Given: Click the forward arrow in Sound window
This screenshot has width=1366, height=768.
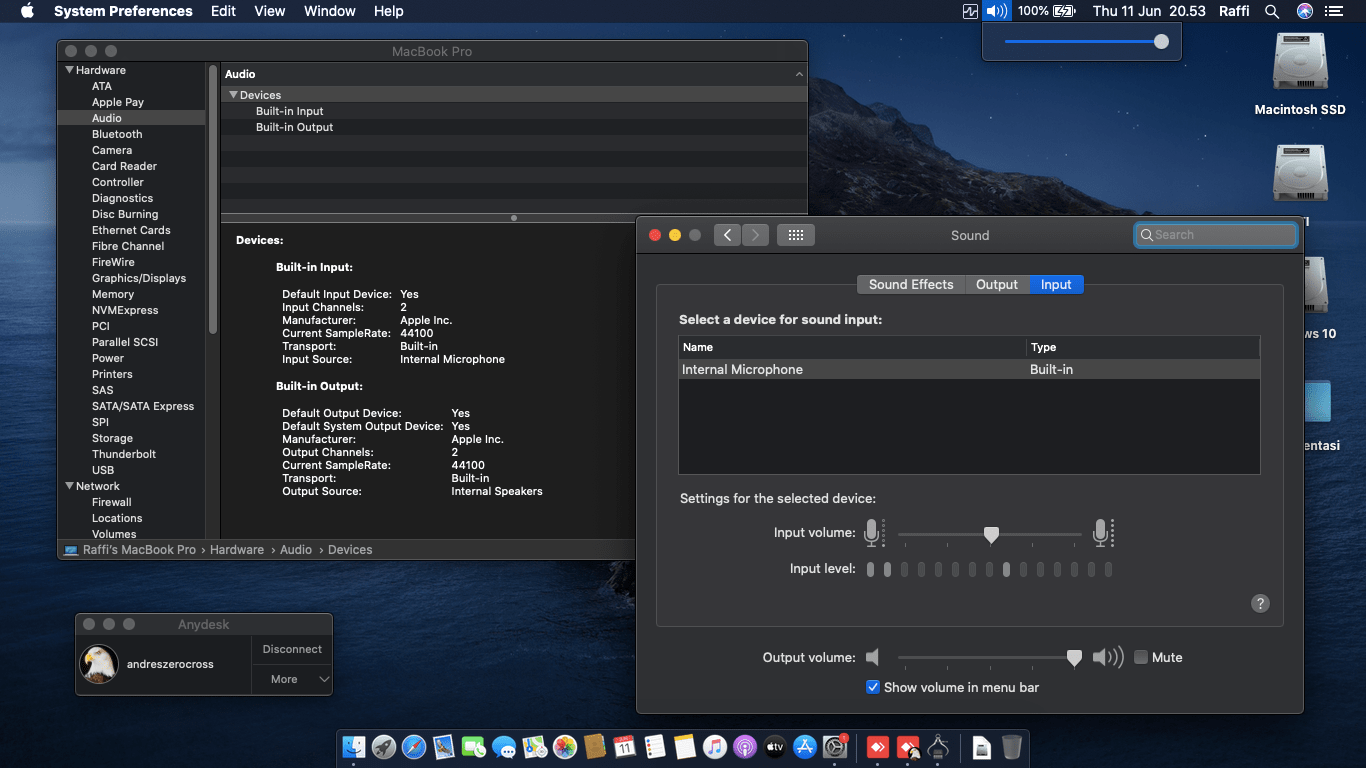Looking at the screenshot, I should tap(755, 235).
